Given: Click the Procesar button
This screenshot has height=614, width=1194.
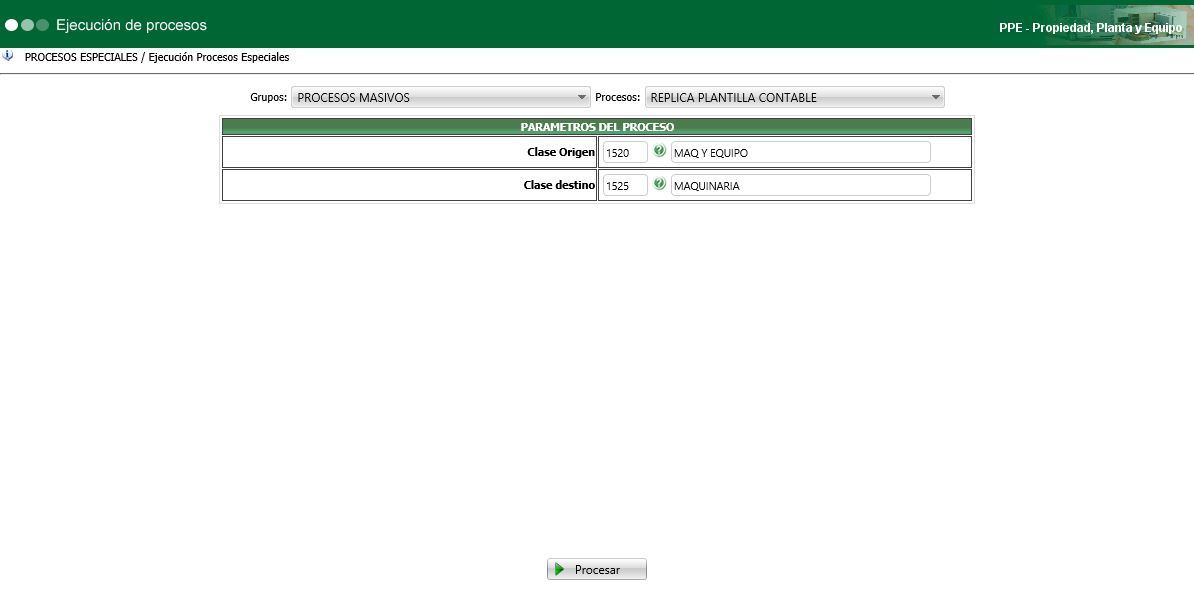Looking at the screenshot, I should click(x=597, y=570).
